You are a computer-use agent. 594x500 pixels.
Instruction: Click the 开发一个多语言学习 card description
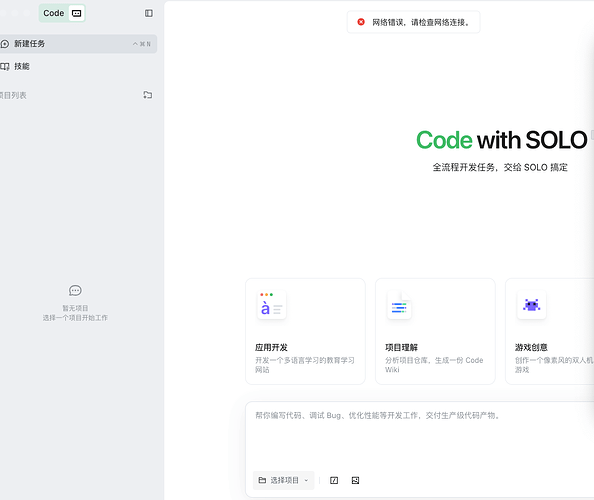305,365
